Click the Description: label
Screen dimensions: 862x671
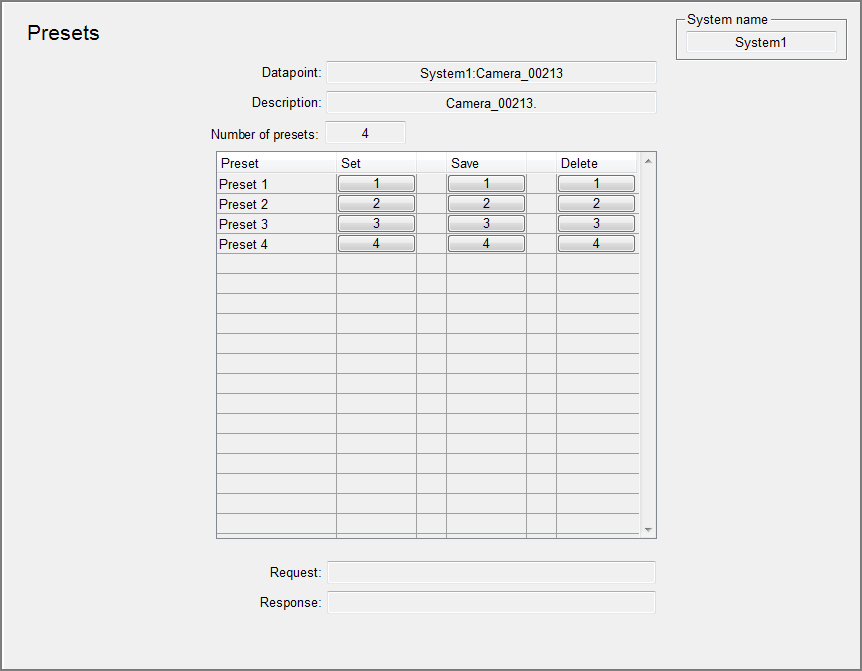pyautogui.click(x=286, y=103)
